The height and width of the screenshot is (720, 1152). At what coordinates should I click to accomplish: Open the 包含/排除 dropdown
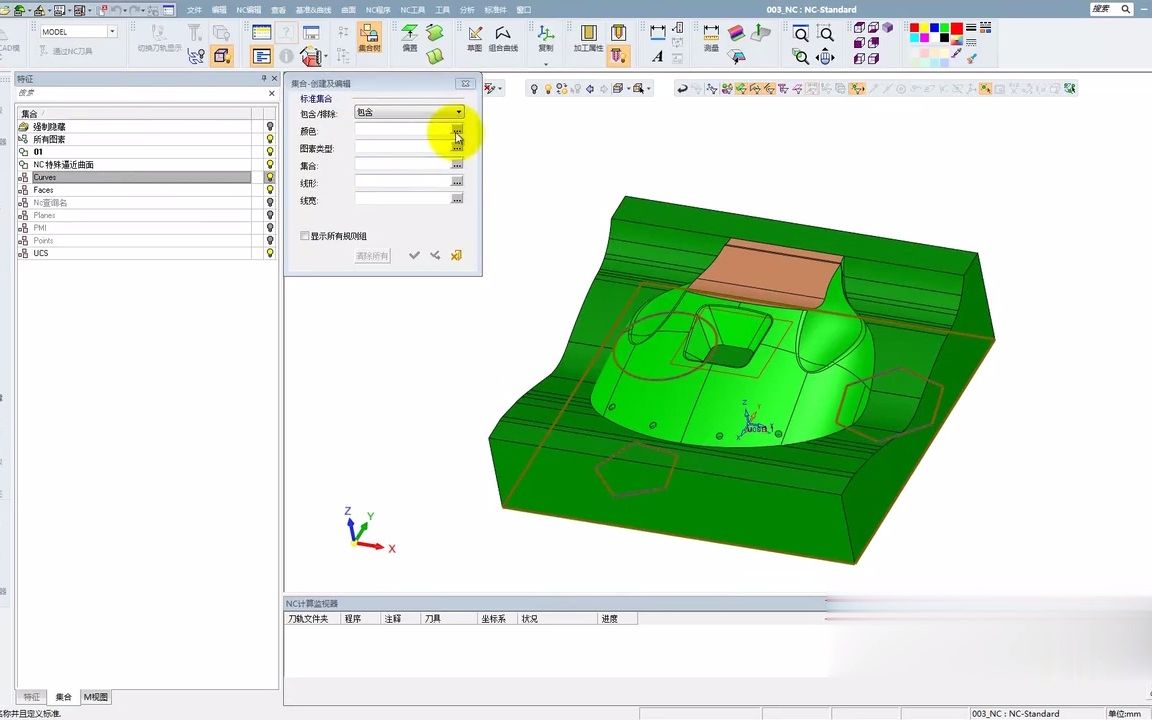pyautogui.click(x=459, y=112)
